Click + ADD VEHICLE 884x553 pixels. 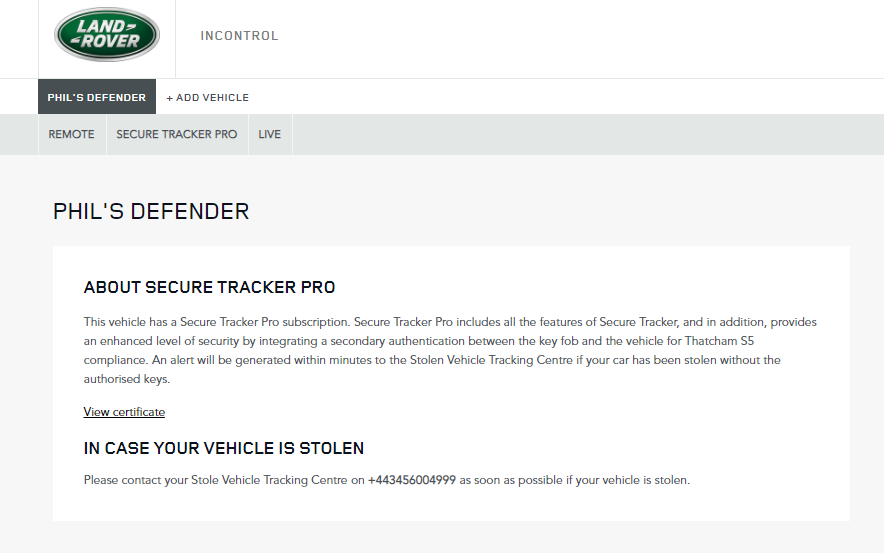[207, 98]
